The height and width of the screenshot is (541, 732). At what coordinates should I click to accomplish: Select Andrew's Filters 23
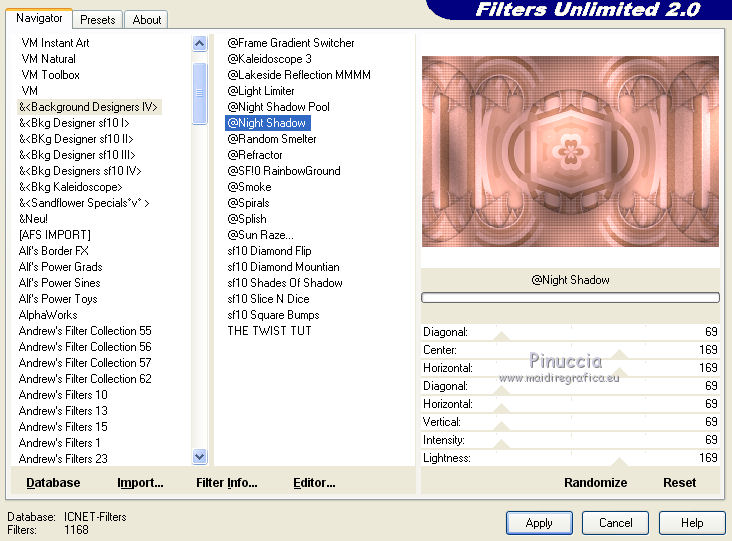tap(63, 458)
